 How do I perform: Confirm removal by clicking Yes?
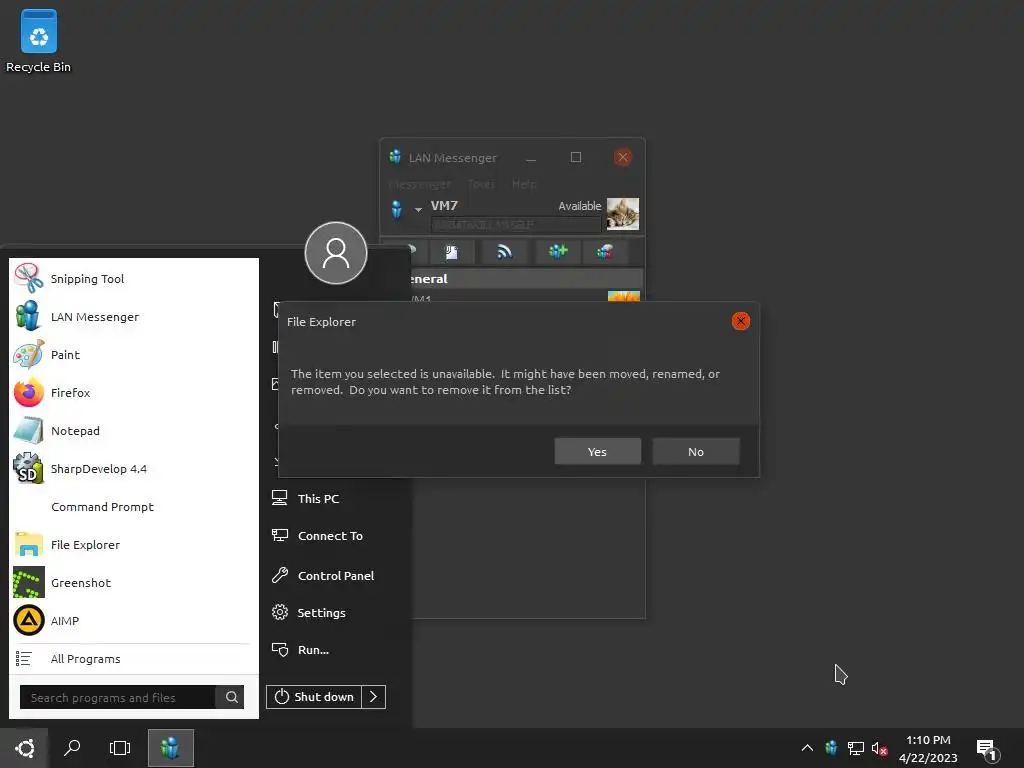pos(597,451)
